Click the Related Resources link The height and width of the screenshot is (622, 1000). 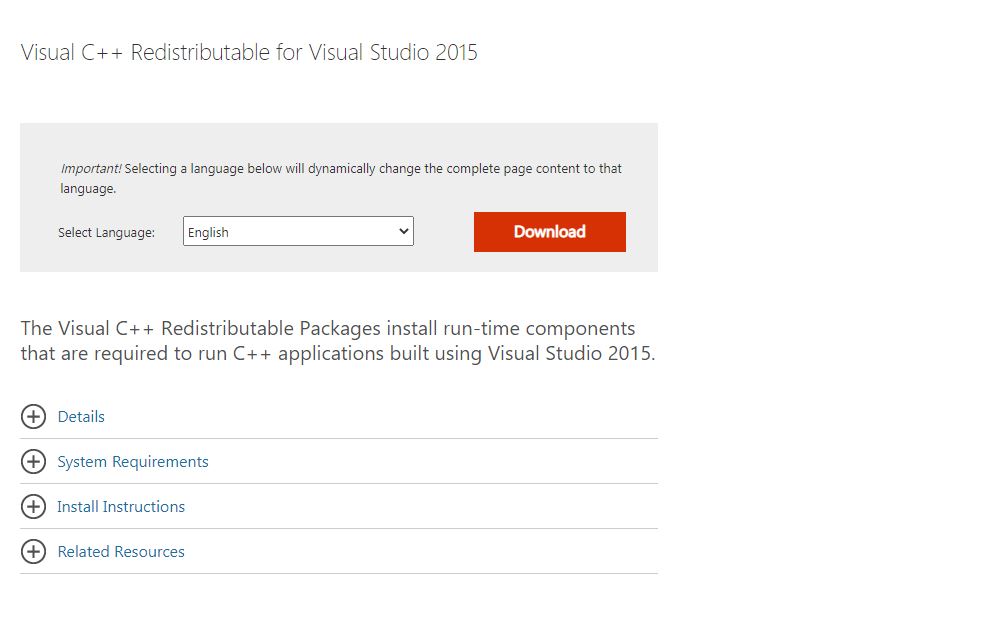coord(120,551)
